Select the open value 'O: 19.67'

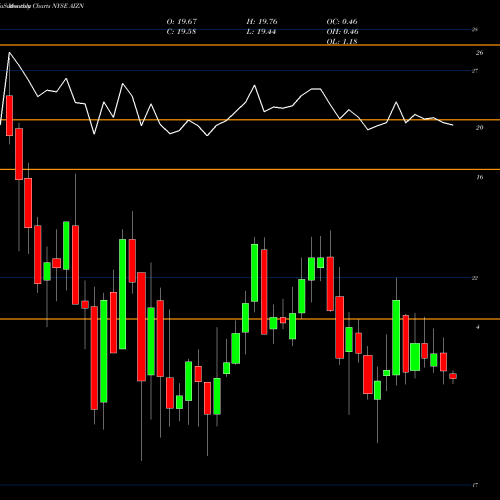click(182, 22)
